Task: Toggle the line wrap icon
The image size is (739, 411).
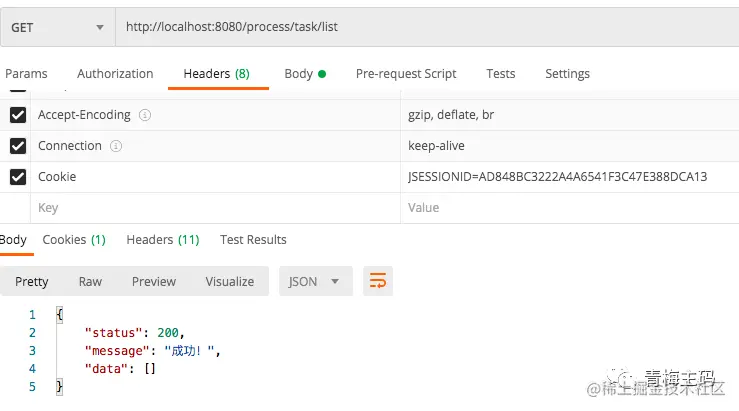Action: click(378, 281)
